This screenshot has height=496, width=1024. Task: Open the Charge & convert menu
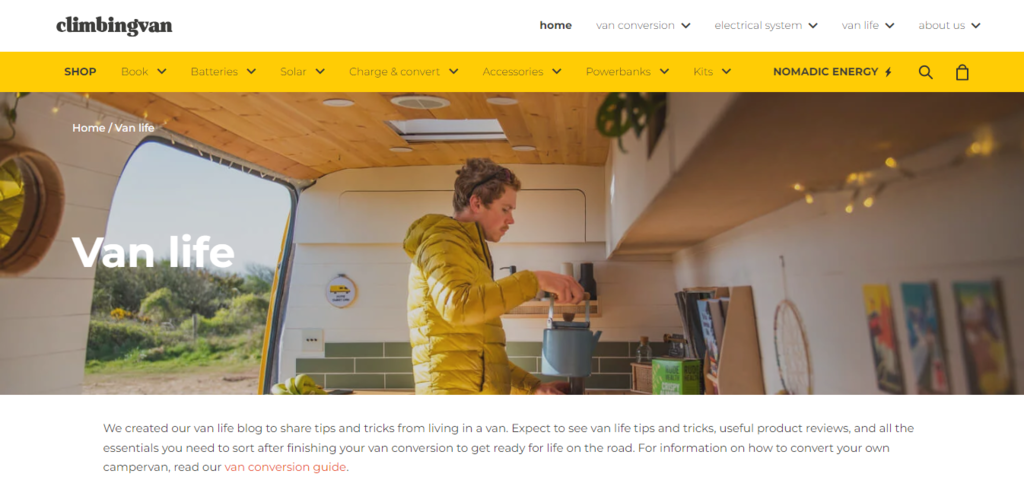coord(404,72)
